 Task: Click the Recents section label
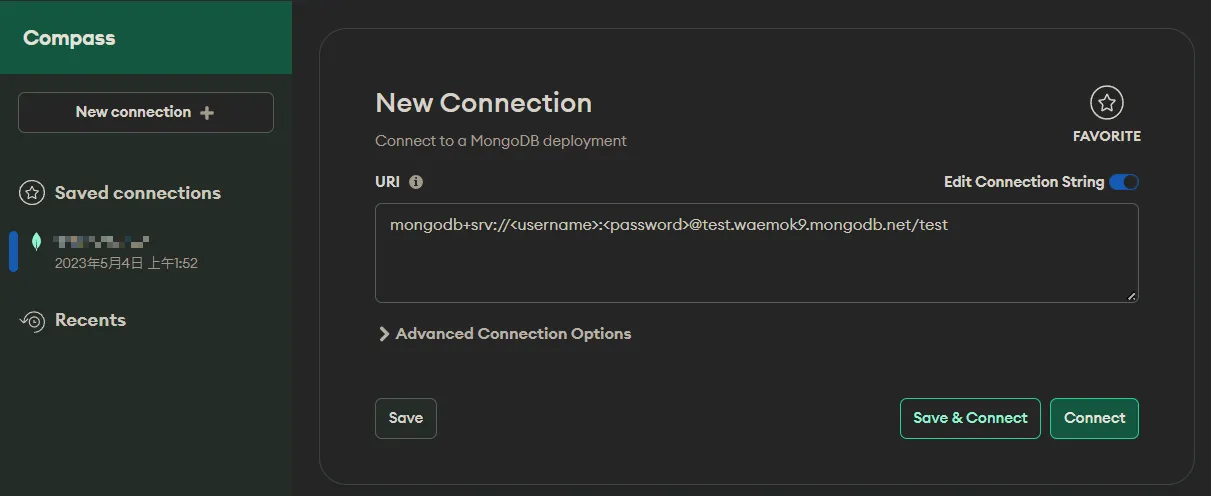click(90, 320)
